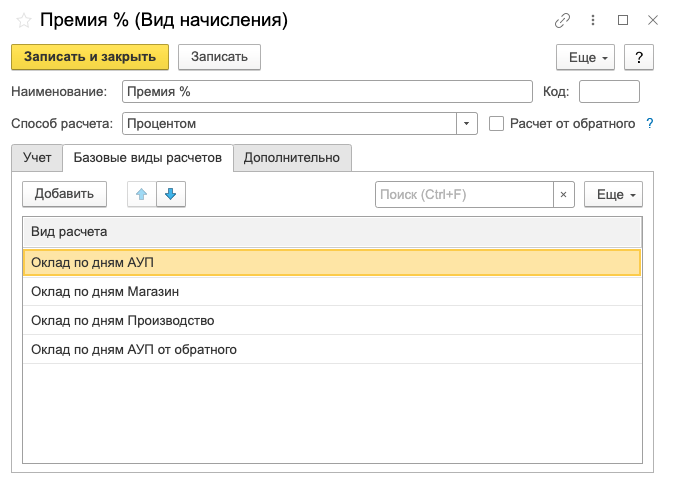Image resolution: width=674 pixels, height=485 pixels.
Task: Show hint for Расчет от обратного
Action: coord(649,123)
